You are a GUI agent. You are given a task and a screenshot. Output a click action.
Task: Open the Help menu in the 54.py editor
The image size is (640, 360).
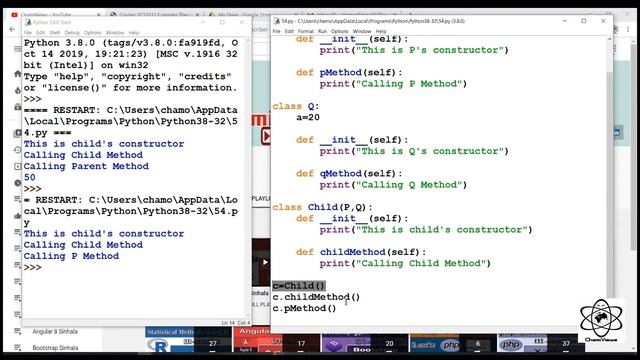(x=381, y=31)
